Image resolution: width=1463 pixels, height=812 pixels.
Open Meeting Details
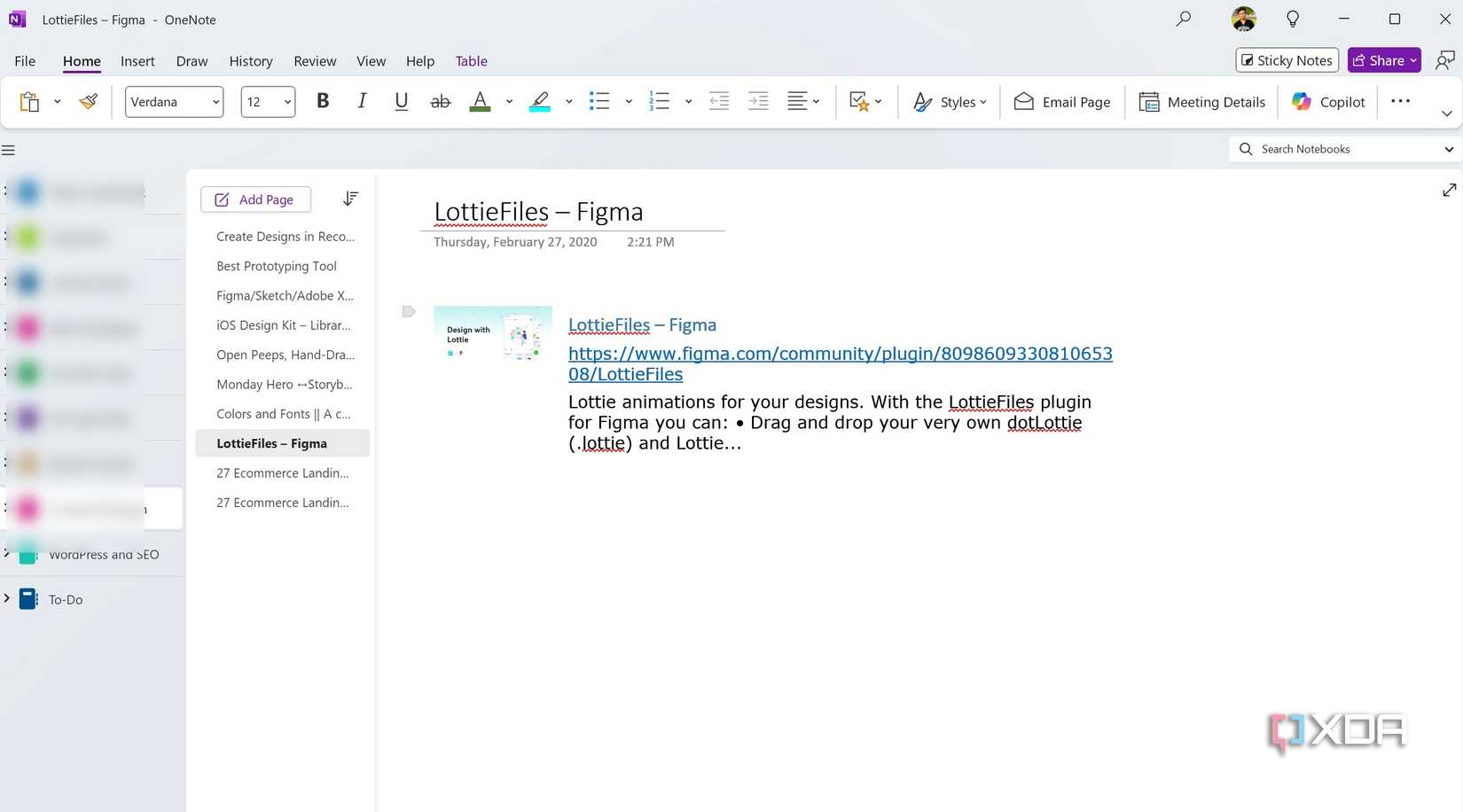point(1201,102)
